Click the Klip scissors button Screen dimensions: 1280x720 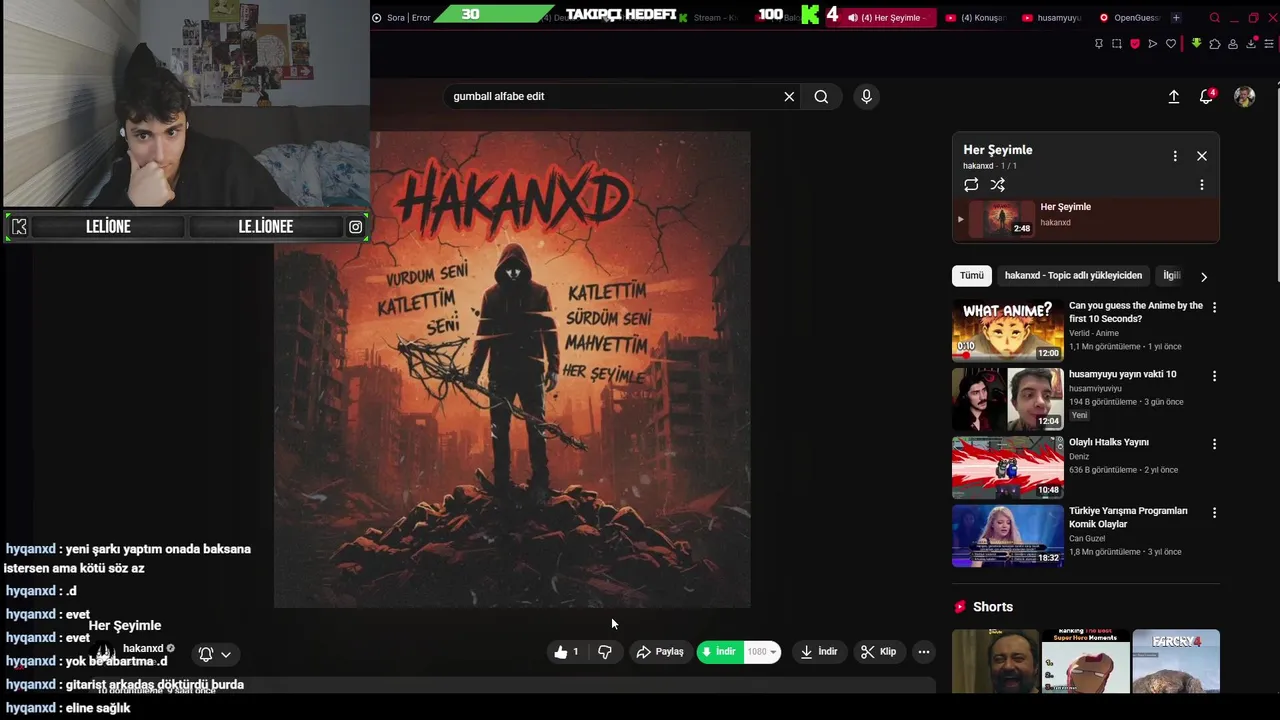pyautogui.click(x=878, y=652)
